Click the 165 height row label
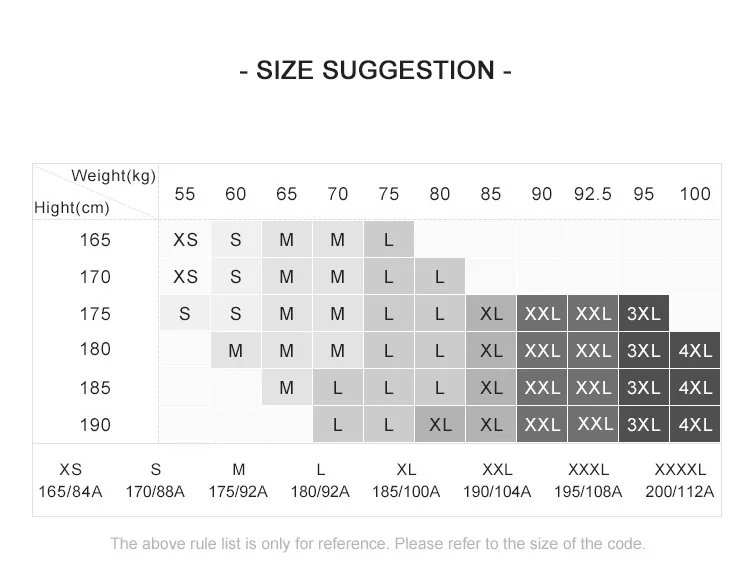This screenshot has height=576, width=750. click(95, 239)
